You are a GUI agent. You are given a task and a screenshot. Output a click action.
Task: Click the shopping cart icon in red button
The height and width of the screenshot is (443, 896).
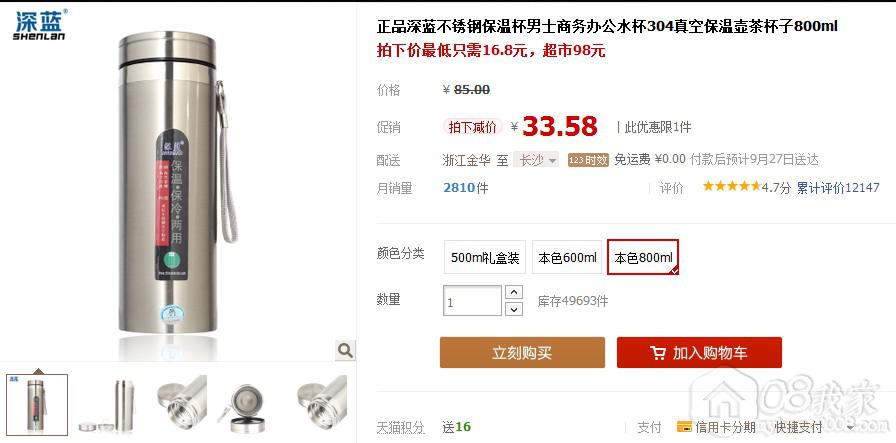[x=658, y=353]
